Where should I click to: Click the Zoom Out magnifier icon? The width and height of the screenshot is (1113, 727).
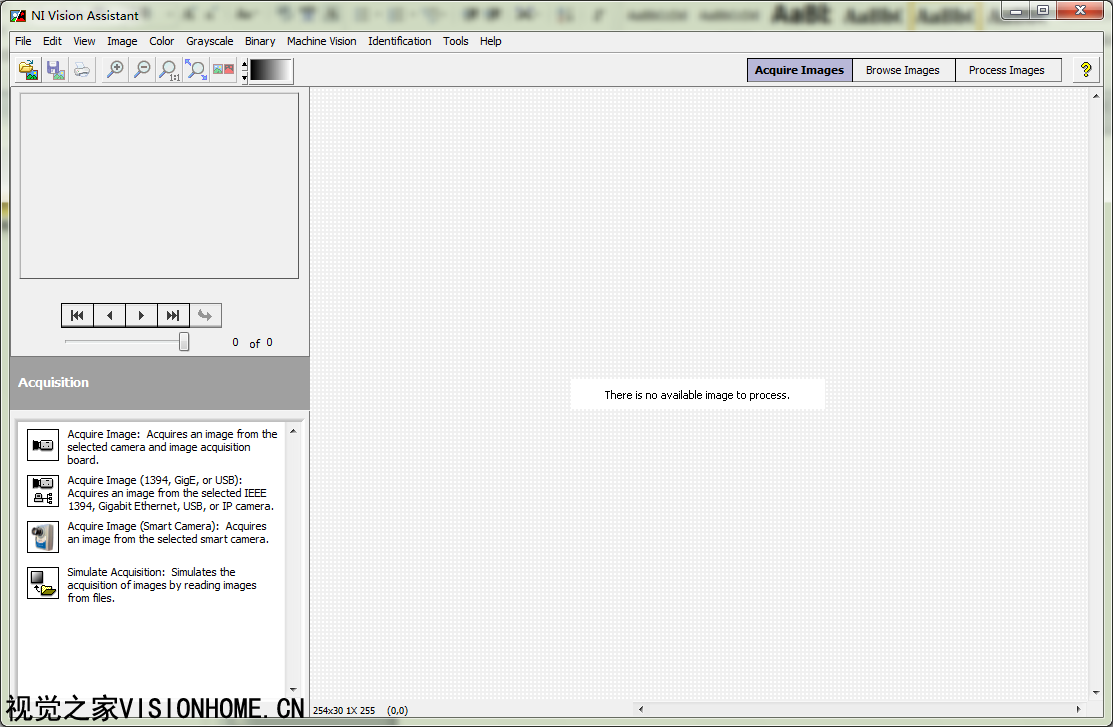[142, 70]
